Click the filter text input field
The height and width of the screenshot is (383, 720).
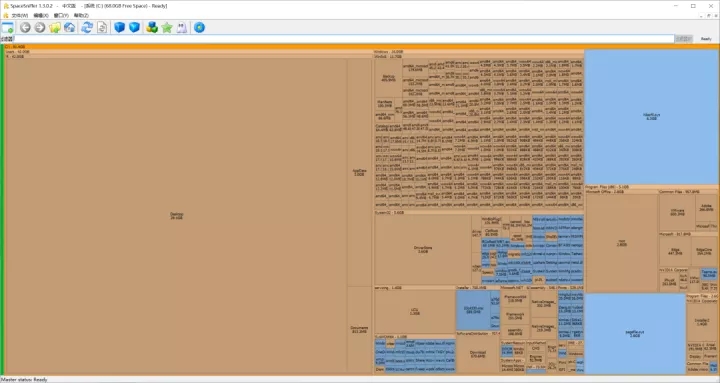tap(344, 39)
